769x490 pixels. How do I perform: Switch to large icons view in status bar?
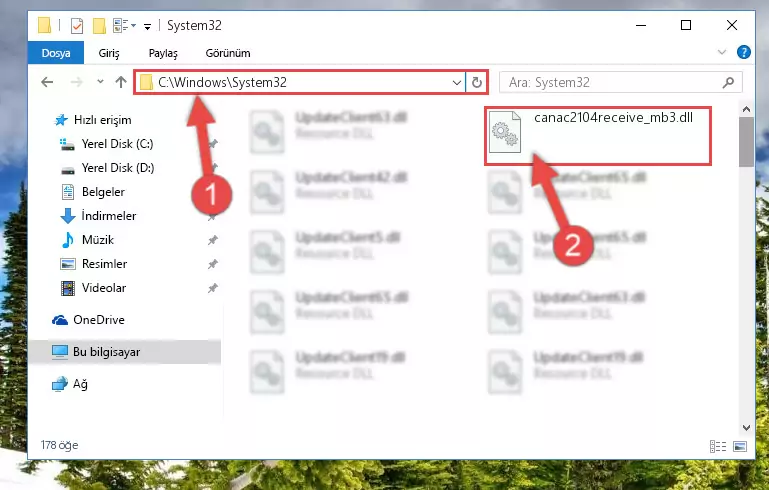coord(740,446)
